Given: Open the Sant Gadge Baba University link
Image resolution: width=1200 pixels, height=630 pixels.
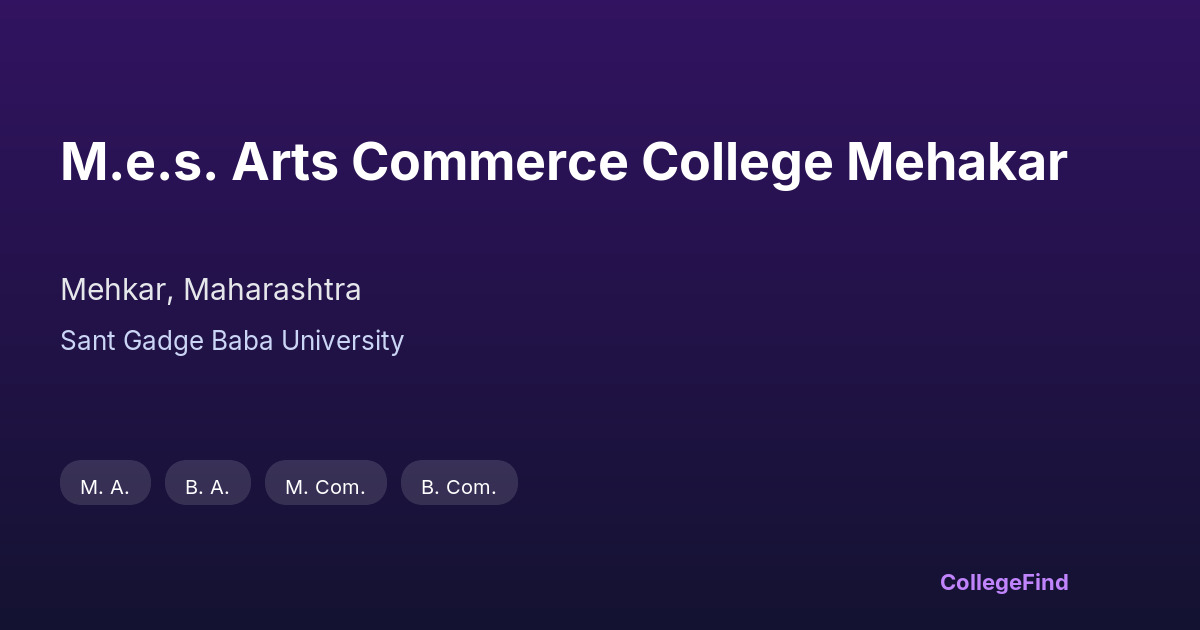Looking at the screenshot, I should point(232,341).
